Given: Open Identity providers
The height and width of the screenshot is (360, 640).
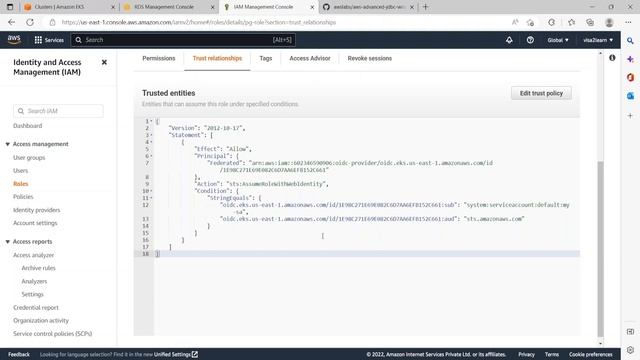Looking at the screenshot, I should pos(36,210).
